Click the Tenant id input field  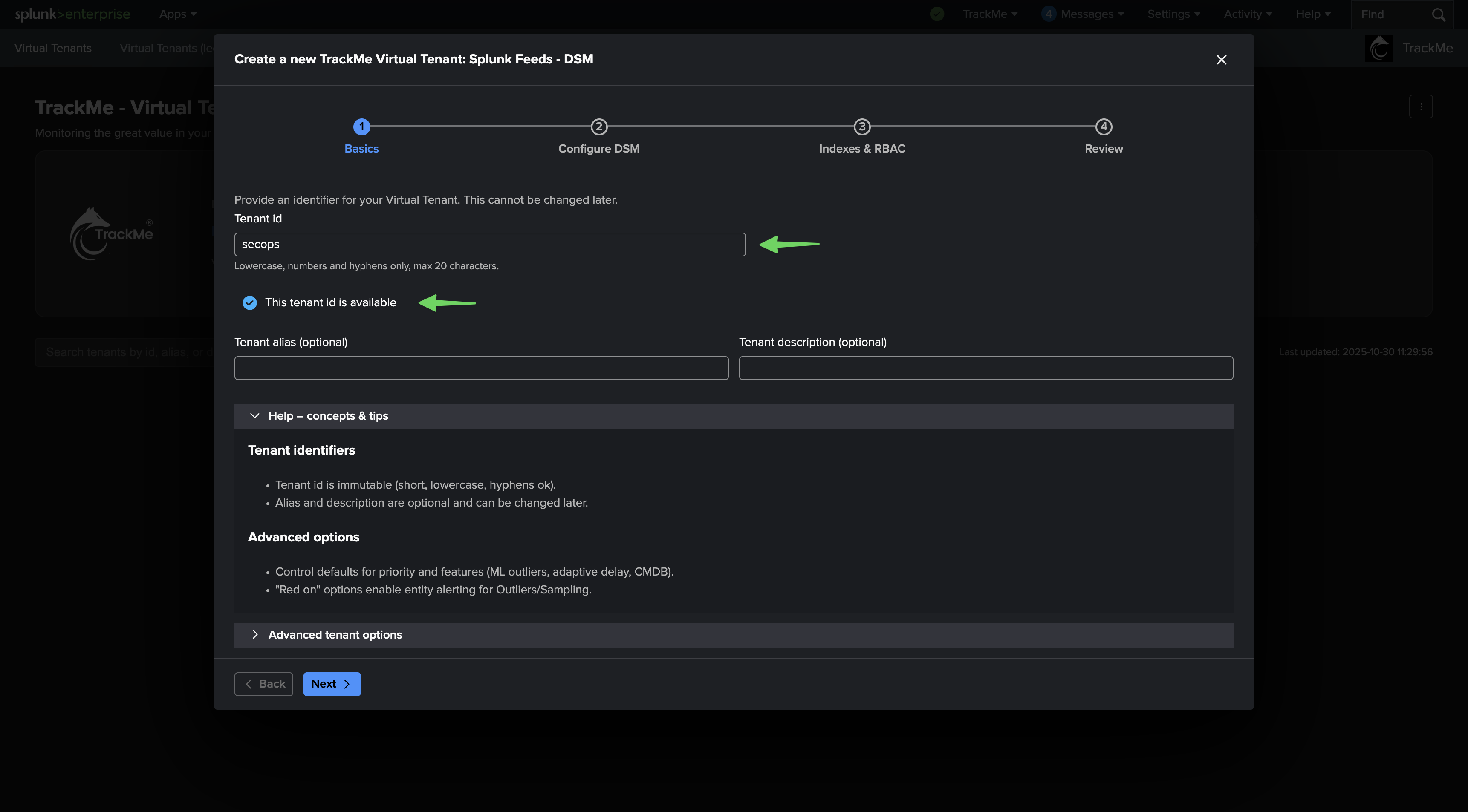pos(489,244)
